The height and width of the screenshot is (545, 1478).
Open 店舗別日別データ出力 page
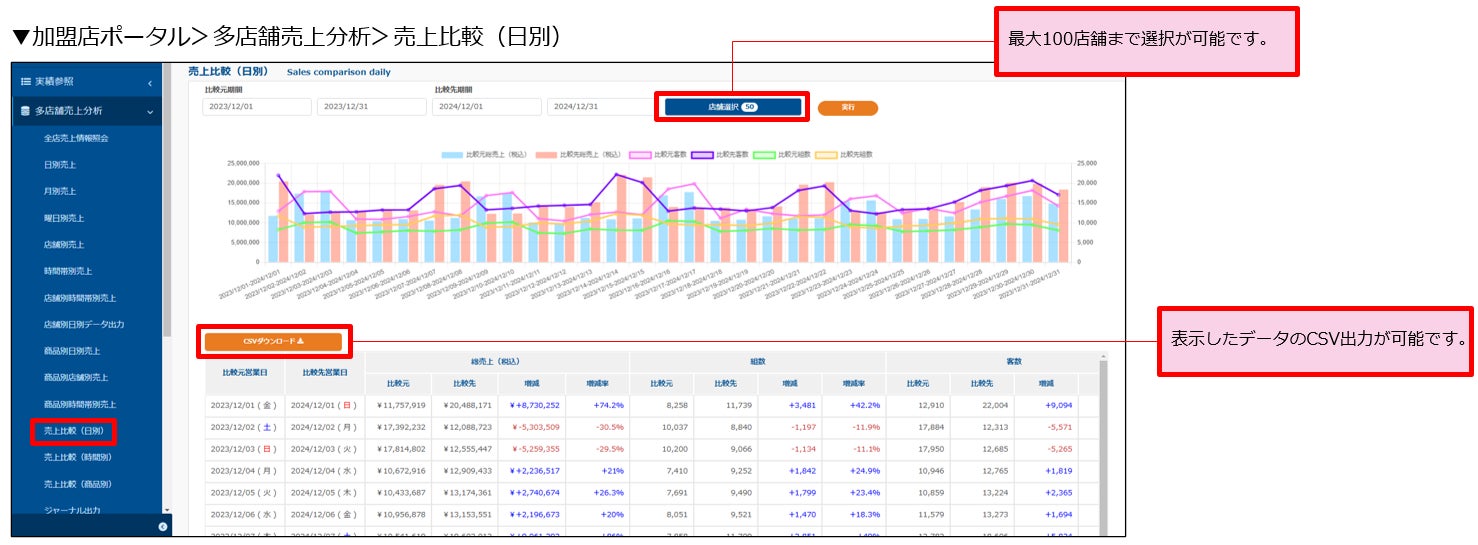coord(84,324)
